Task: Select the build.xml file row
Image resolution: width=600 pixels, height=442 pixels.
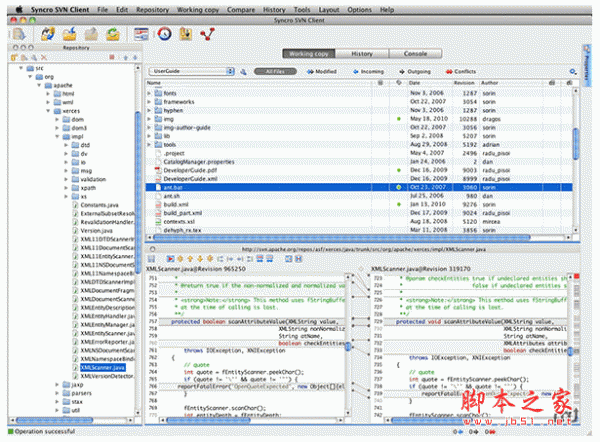Action: (x=359, y=205)
